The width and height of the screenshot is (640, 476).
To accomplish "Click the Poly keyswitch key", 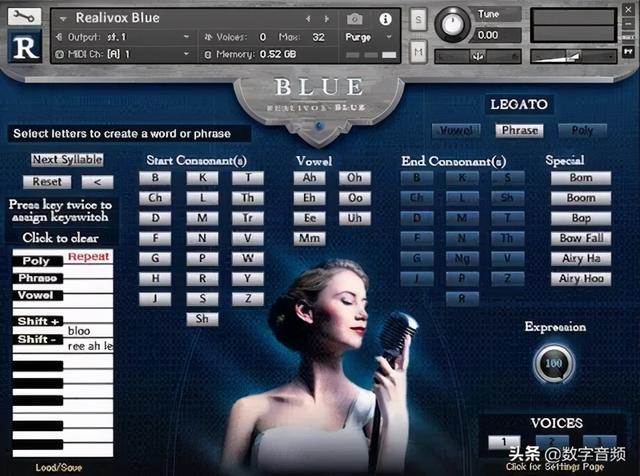I will (38, 261).
